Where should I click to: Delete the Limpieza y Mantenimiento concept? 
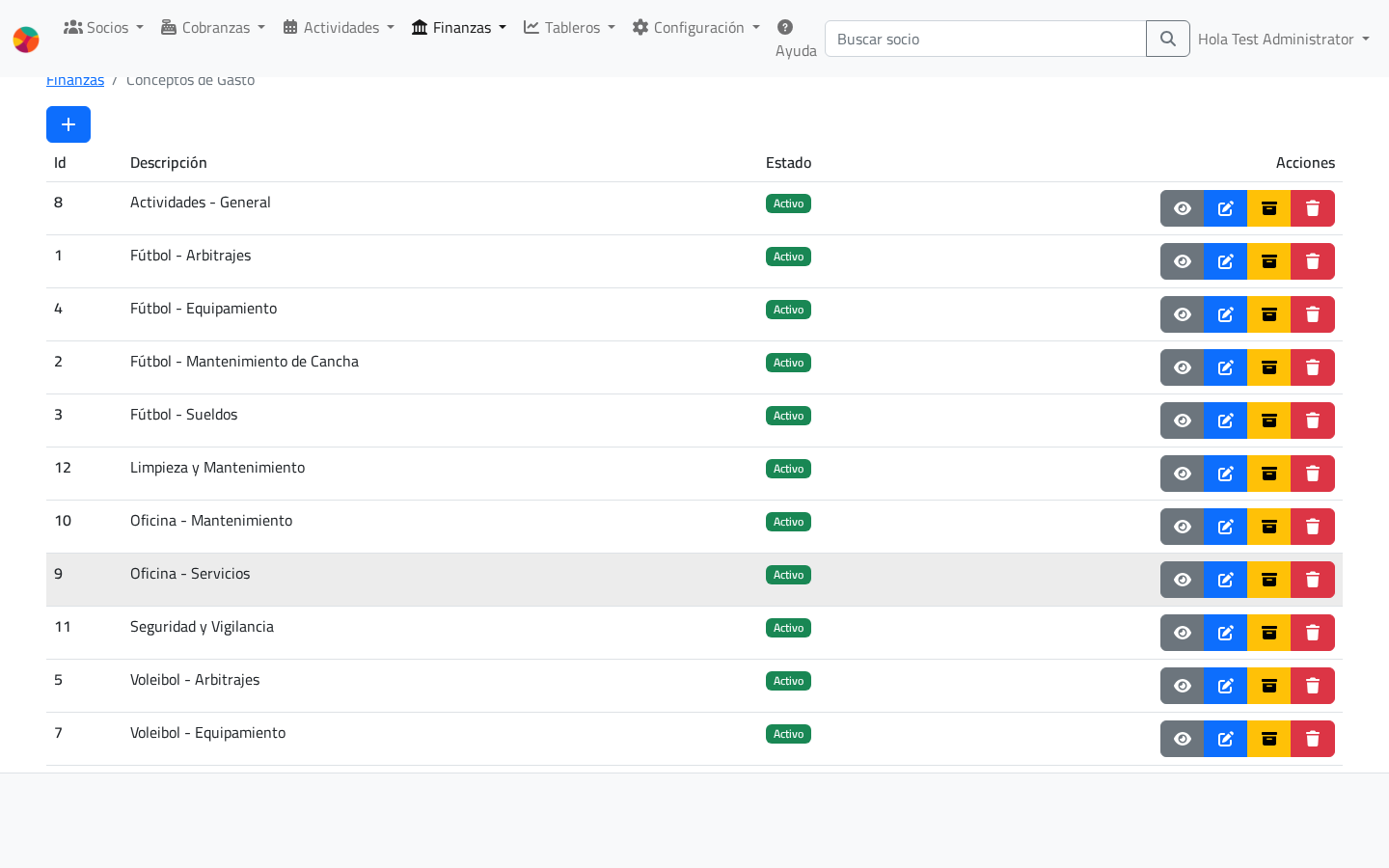[x=1313, y=474]
